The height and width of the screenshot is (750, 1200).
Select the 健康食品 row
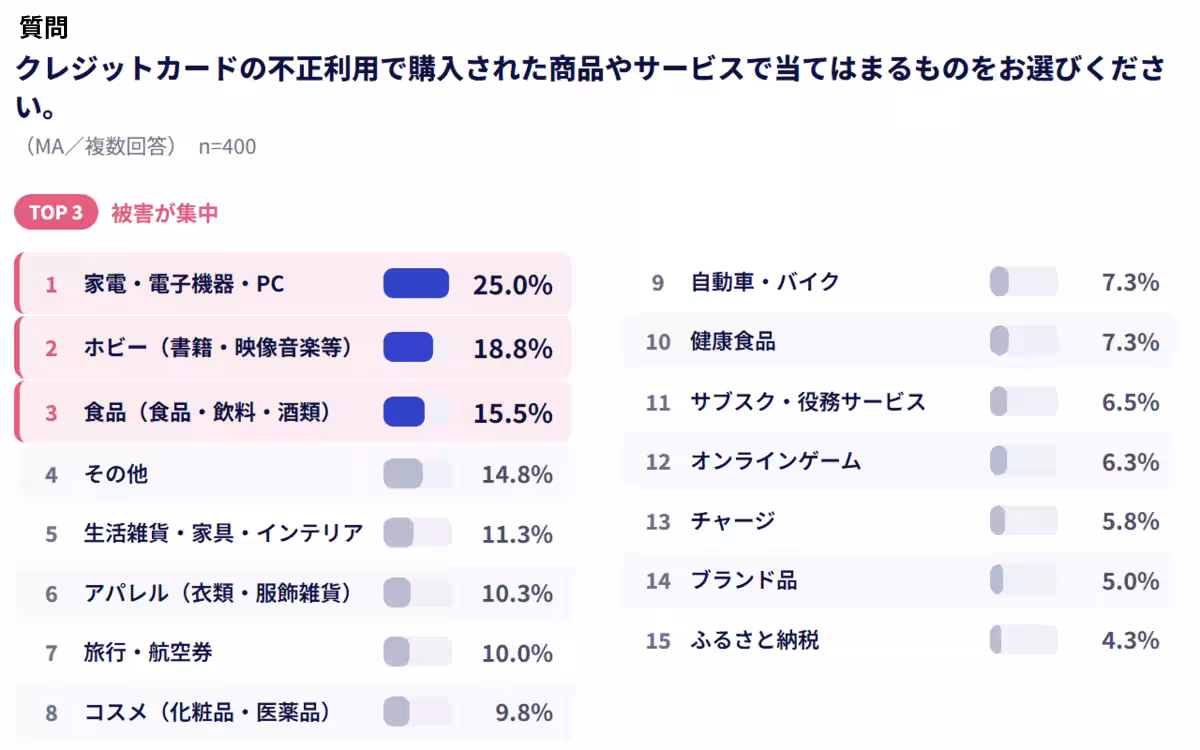(900, 341)
